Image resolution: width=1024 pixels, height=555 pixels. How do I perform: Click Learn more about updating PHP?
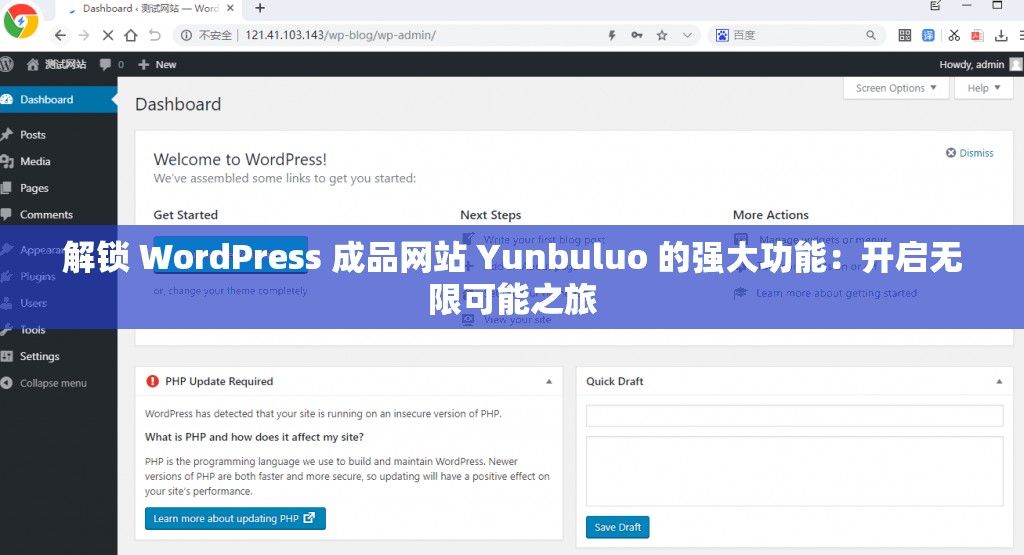click(x=235, y=518)
